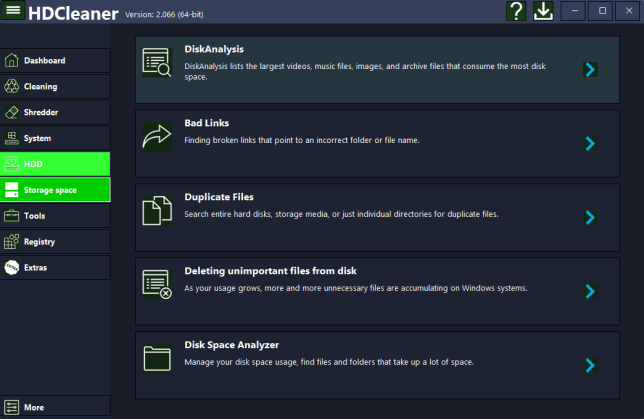The width and height of the screenshot is (644, 419).
Task: Open Deleting unimportant files blue chevron
Action: (590, 291)
